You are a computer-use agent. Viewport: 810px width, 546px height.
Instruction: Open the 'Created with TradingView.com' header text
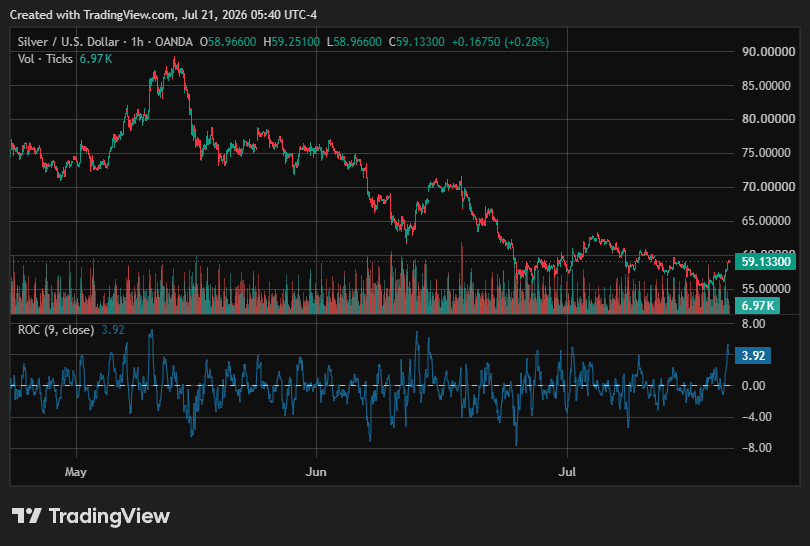(x=163, y=15)
